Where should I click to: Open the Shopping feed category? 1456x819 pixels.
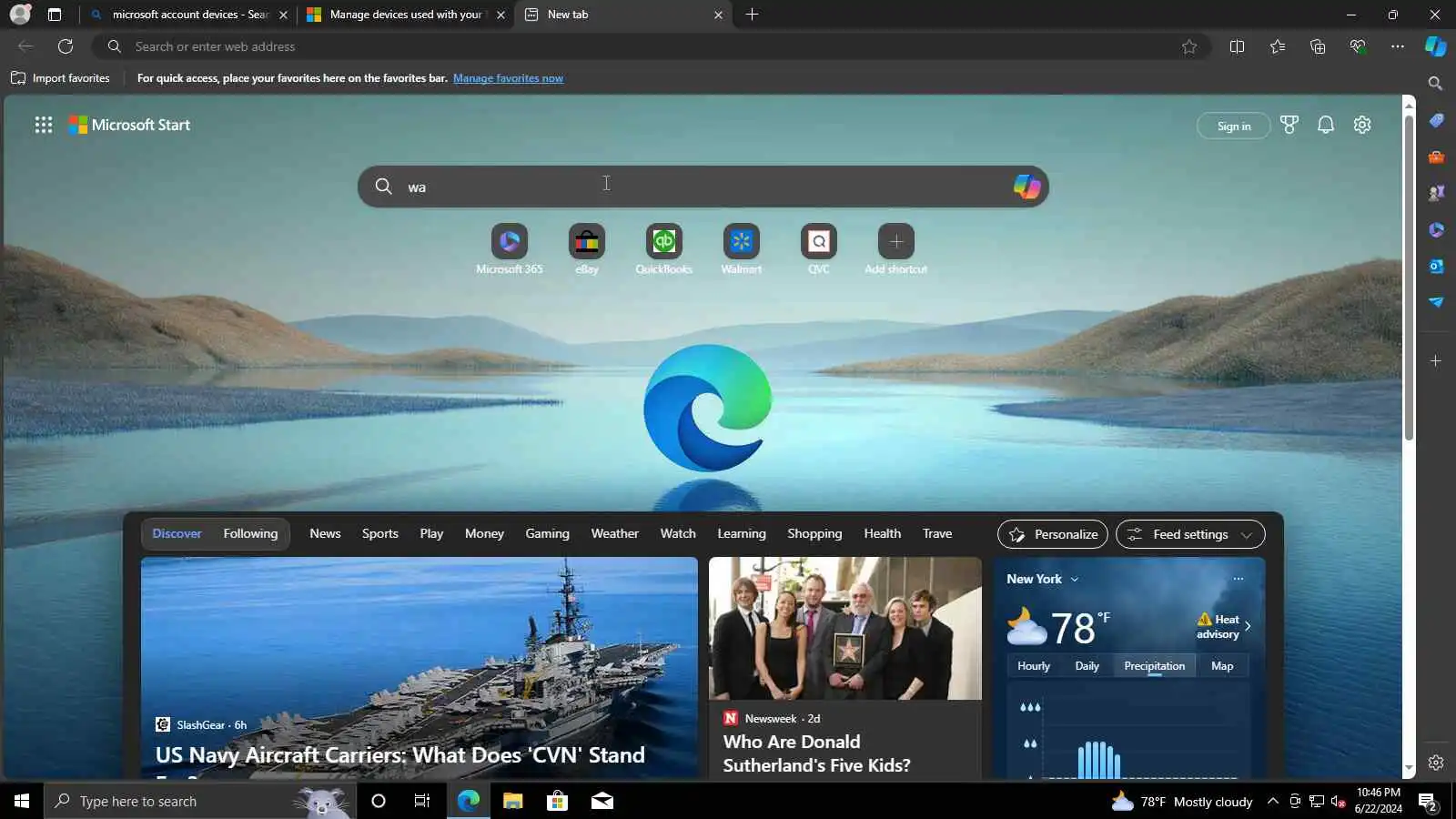tap(814, 534)
